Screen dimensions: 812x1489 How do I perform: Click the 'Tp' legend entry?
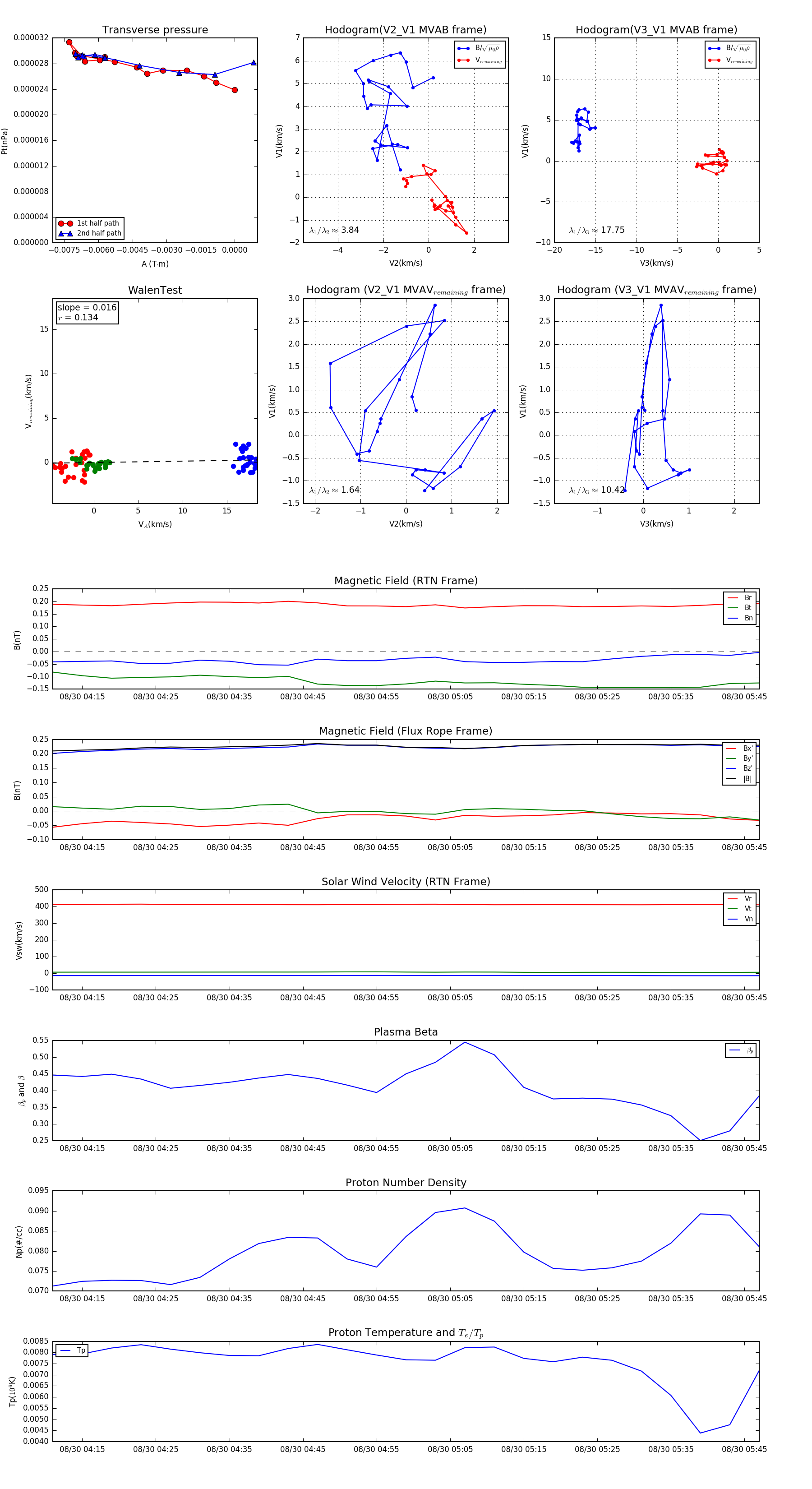(72, 1351)
